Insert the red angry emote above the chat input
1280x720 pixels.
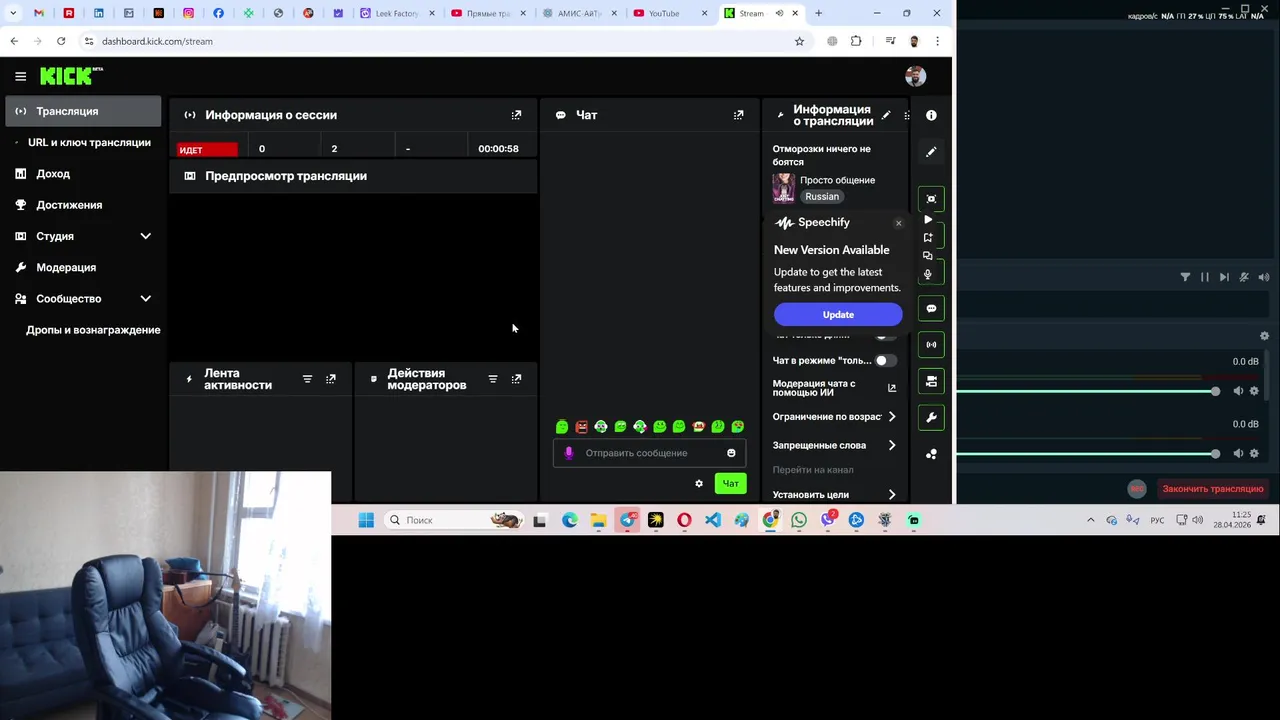(x=581, y=427)
